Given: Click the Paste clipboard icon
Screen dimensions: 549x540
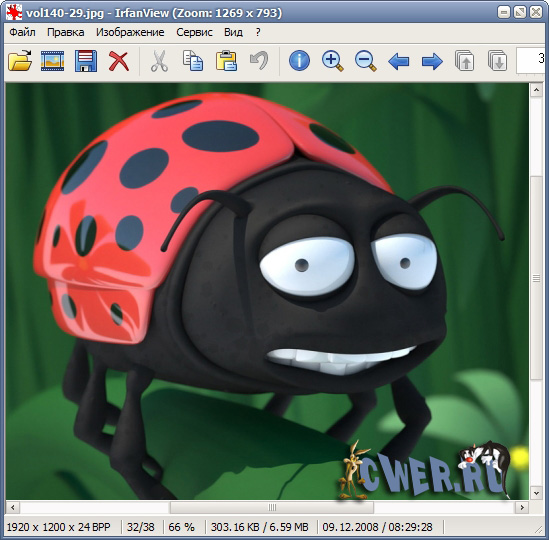Looking at the screenshot, I should pos(226,61).
